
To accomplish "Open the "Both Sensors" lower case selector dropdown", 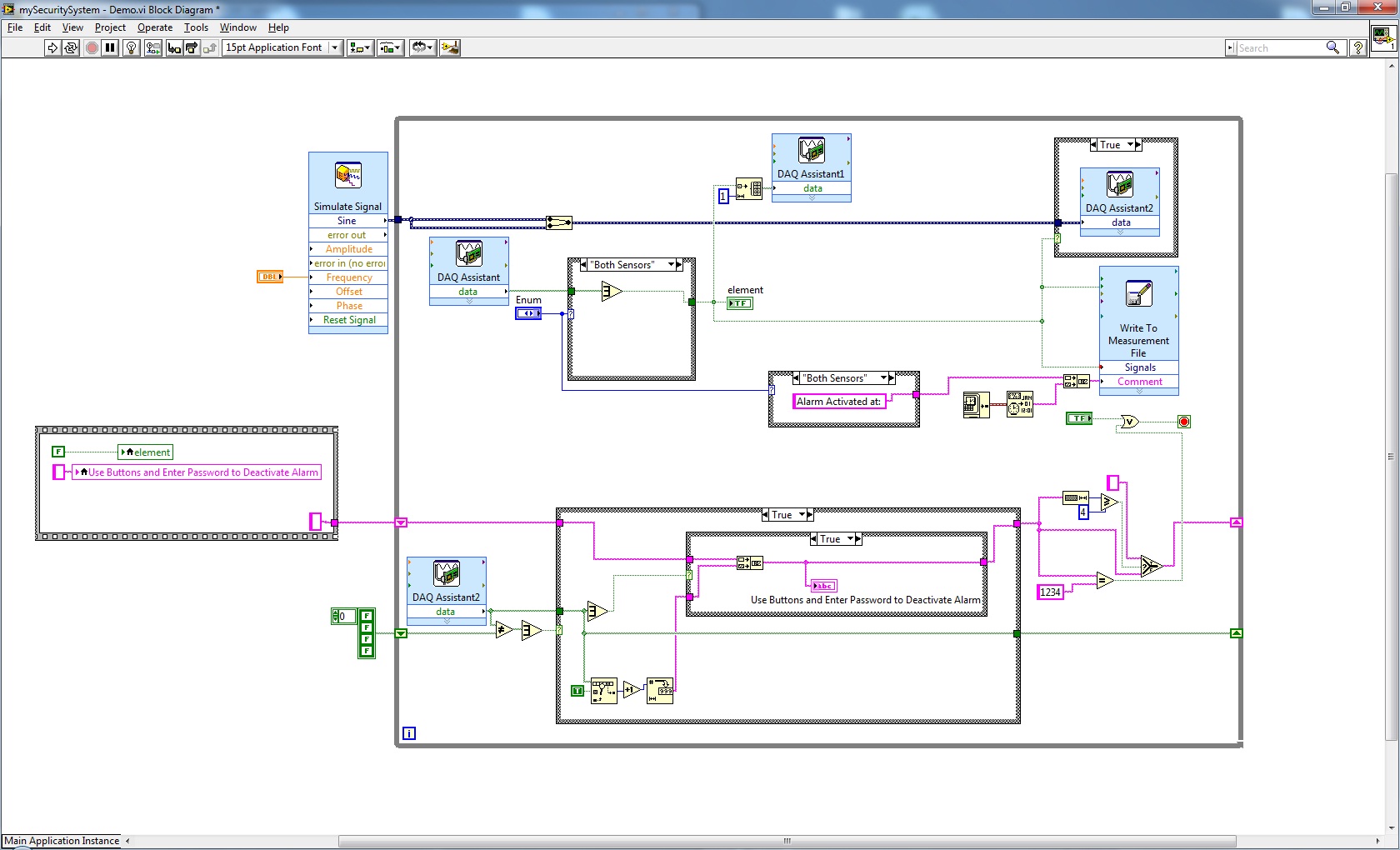I will pos(884,378).
